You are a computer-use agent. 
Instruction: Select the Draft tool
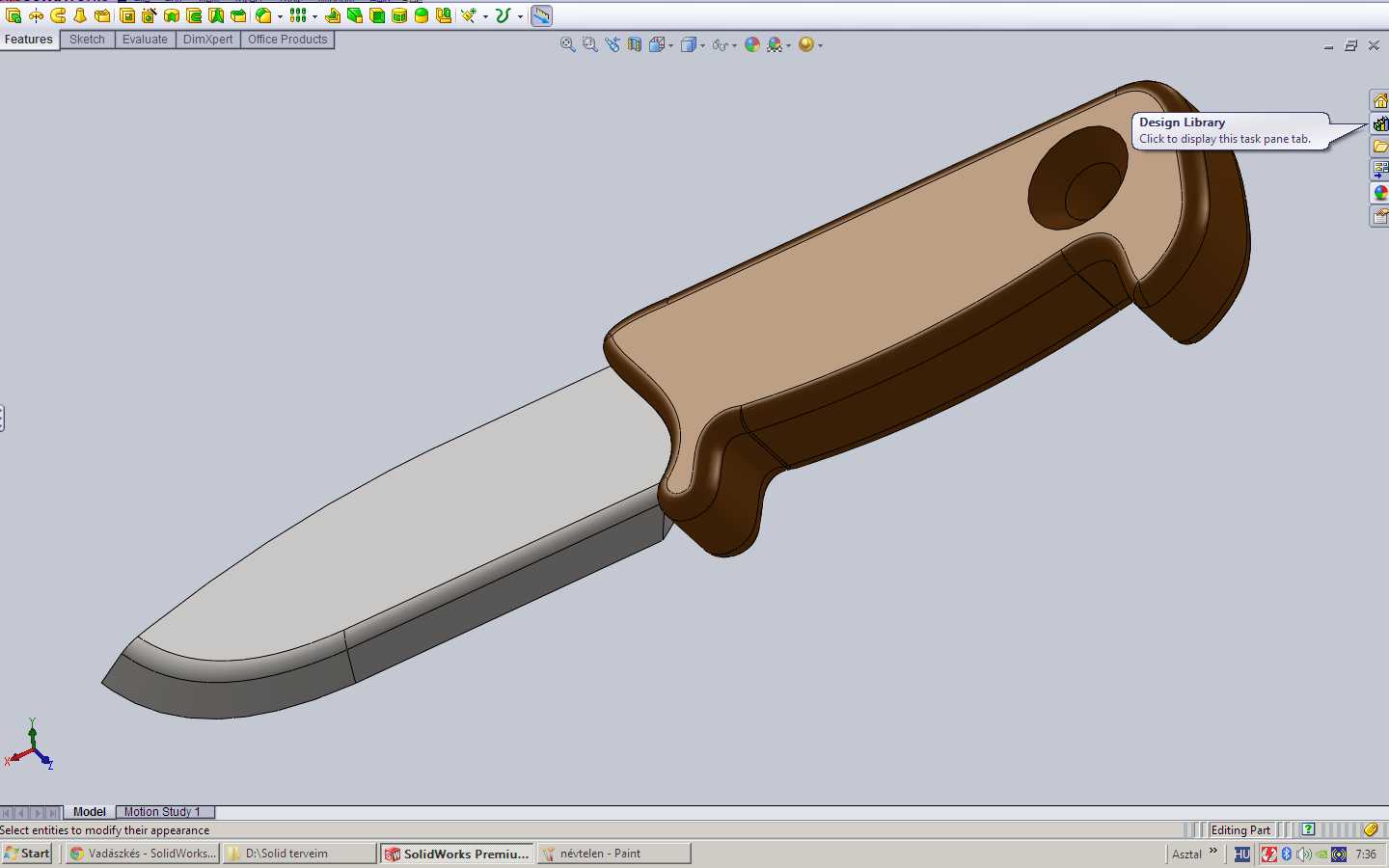tap(355, 15)
